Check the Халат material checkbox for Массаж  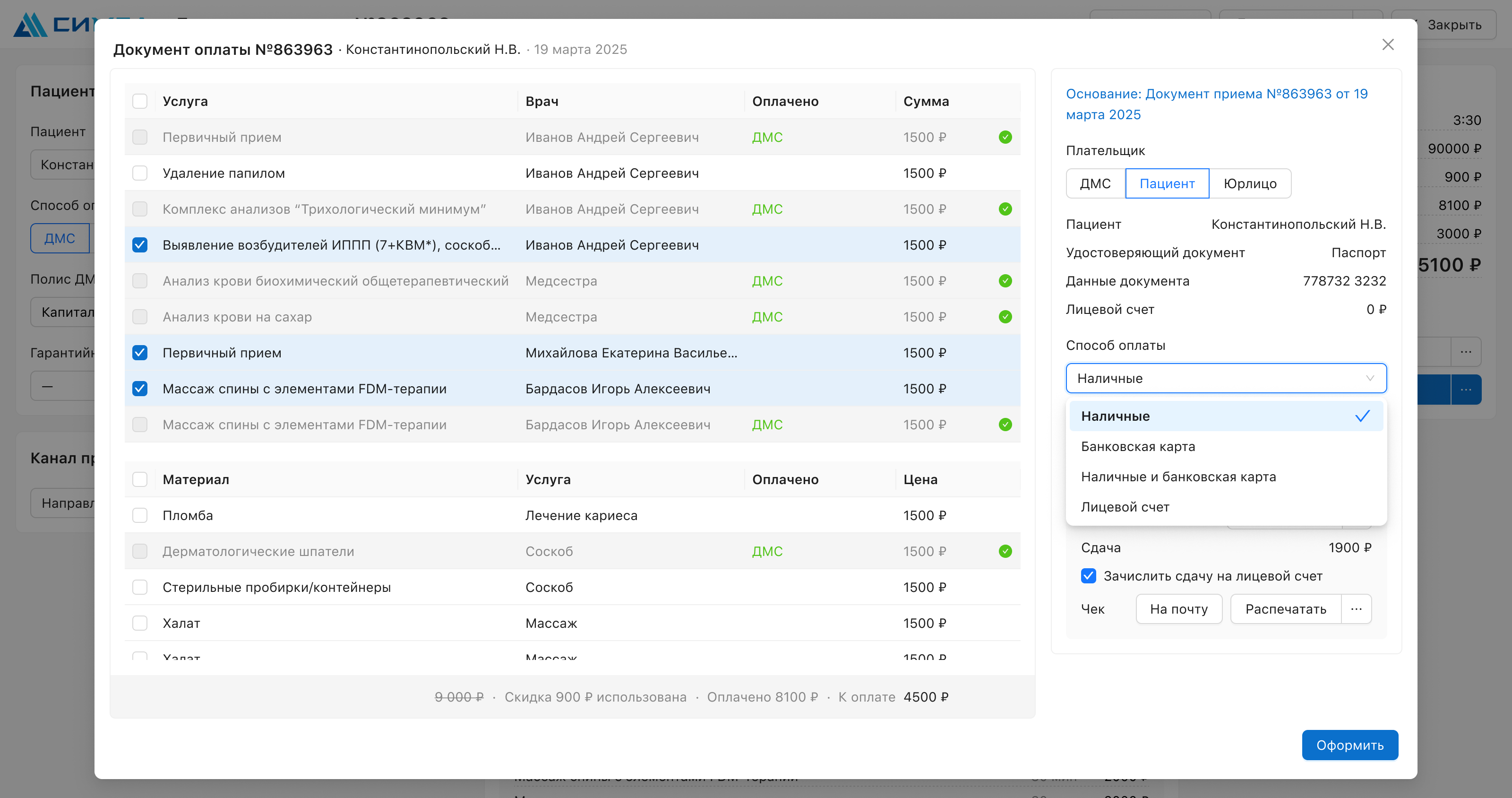click(x=140, y=623)
